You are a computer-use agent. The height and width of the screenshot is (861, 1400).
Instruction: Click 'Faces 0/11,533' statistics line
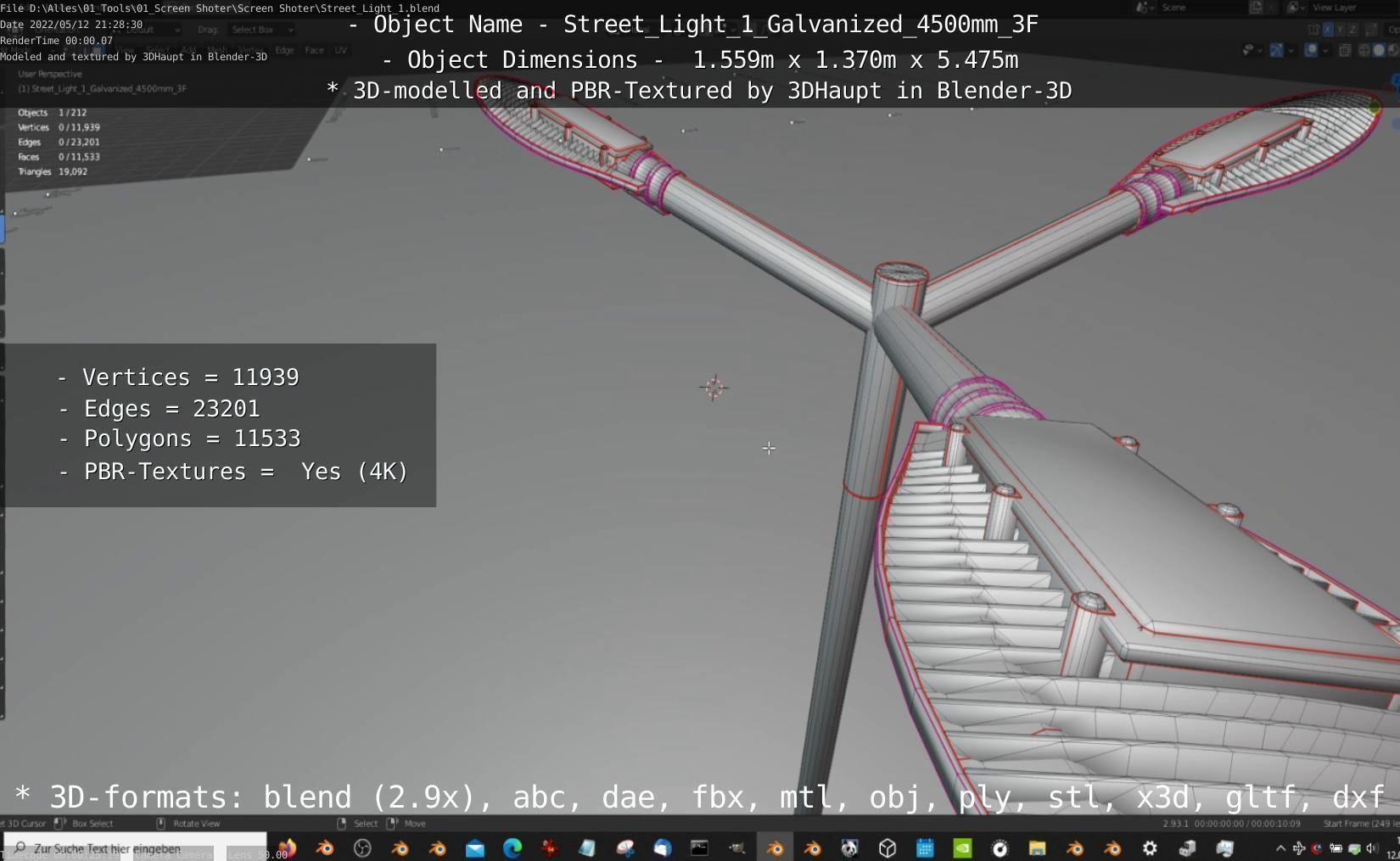coord(59,157)
